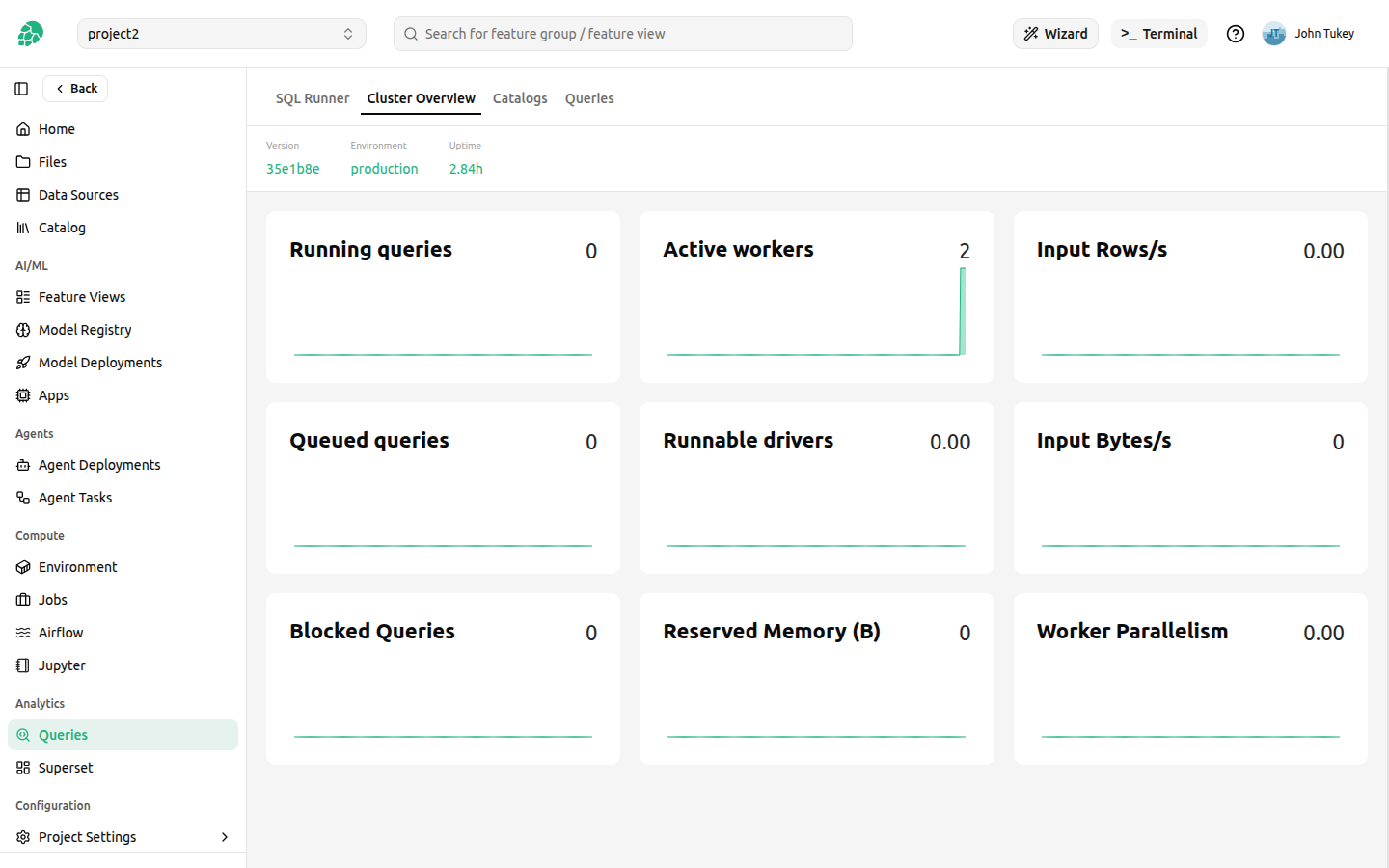Click the Runnable drivers heading
The height and width of the screenshot is (868, 1389).
pyautogui.click(x=749, y=441)
